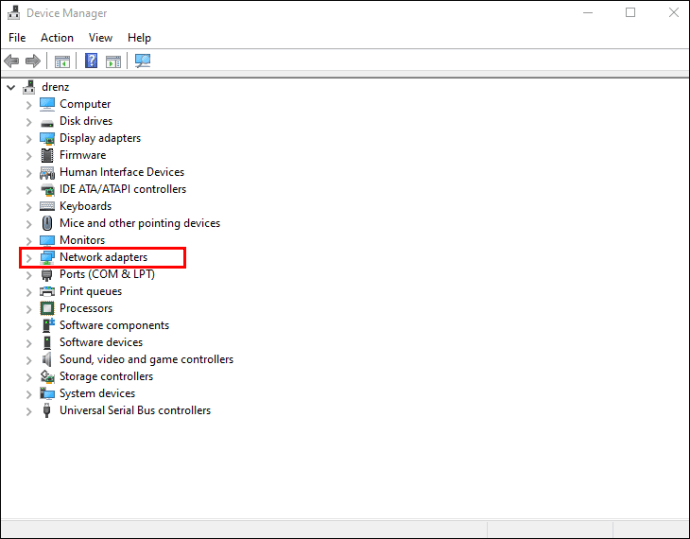The image size is (690, 539).
Task: Select the Firmware label
Action: click(83, 155)
